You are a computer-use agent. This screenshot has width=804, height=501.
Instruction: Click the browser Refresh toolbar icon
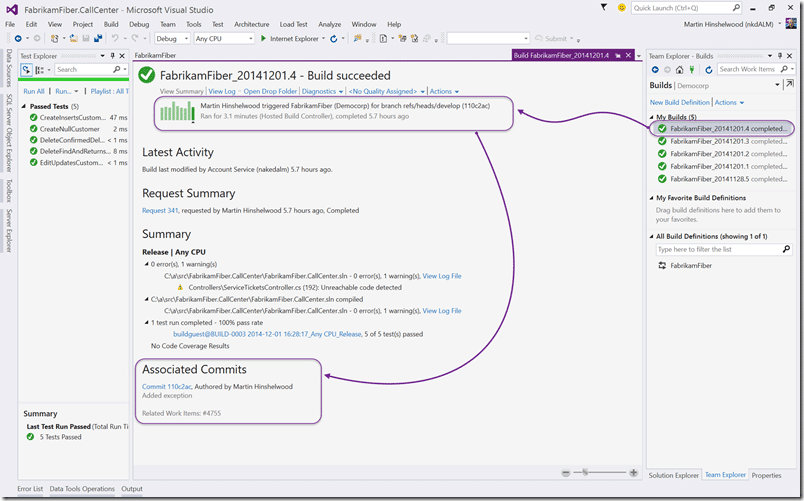click(x=334, y=38)
